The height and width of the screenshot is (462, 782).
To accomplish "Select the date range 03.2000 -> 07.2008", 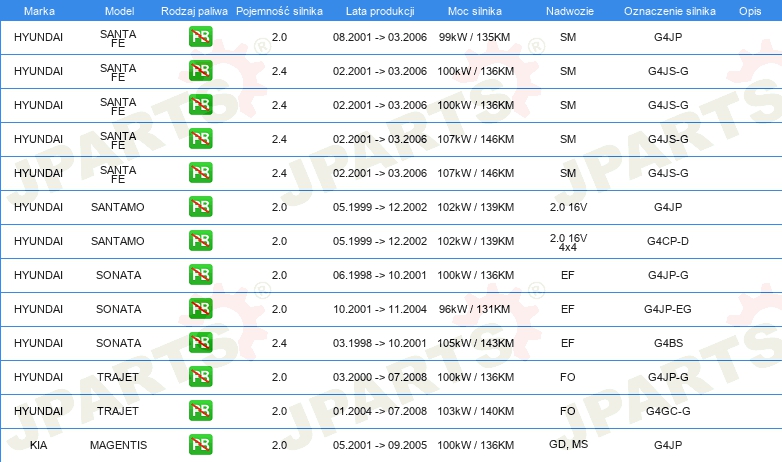I will (x=380, y=377).
